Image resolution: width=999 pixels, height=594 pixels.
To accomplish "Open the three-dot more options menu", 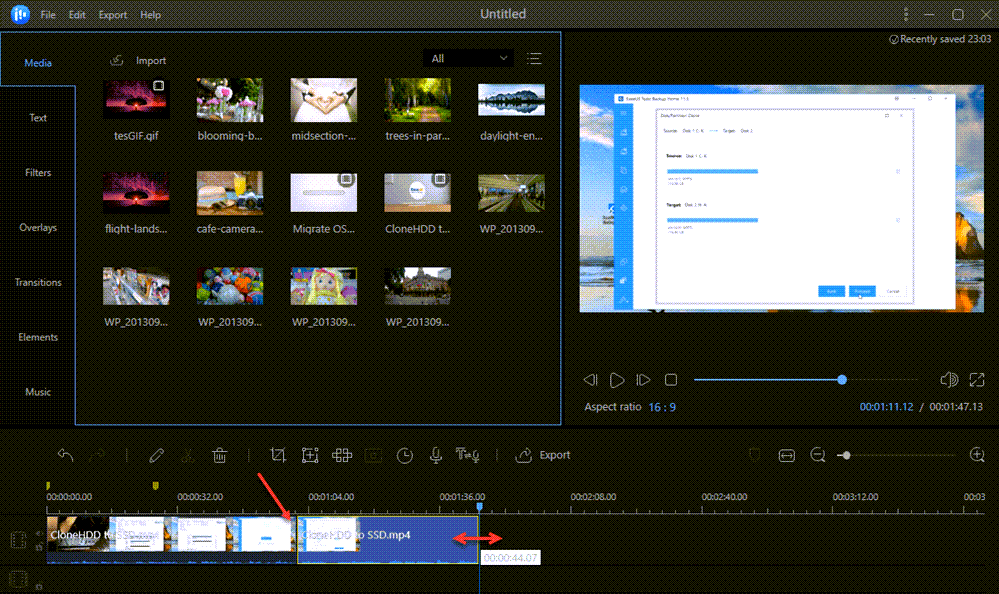I will [906, 15].
